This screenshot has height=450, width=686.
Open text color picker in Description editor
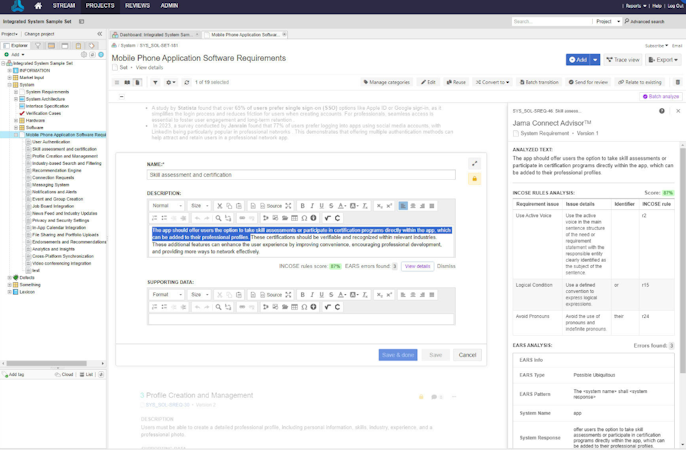(x=342, y=206)
